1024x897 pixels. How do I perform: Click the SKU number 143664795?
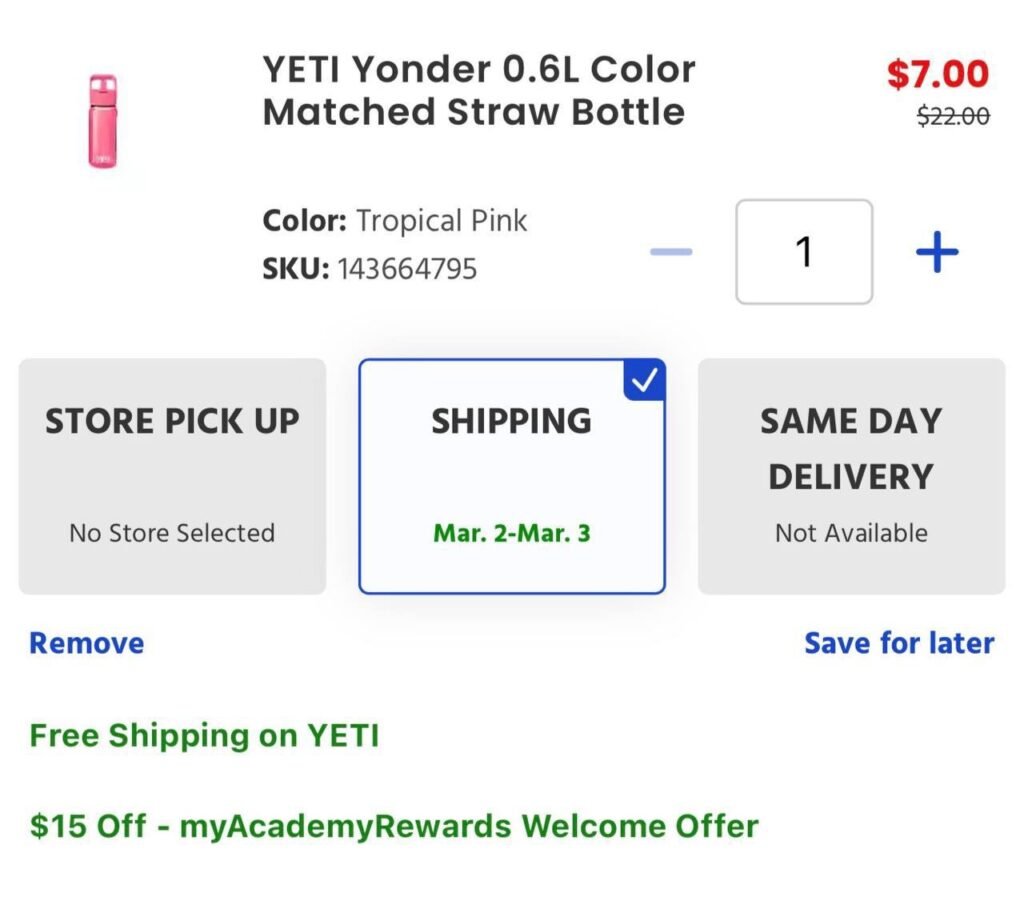click(x=407, y=269)
